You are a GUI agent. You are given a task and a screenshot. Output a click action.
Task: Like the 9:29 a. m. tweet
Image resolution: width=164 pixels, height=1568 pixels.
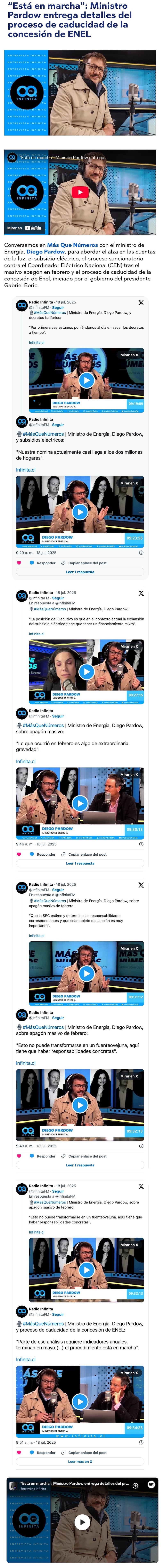coord(19,563)
